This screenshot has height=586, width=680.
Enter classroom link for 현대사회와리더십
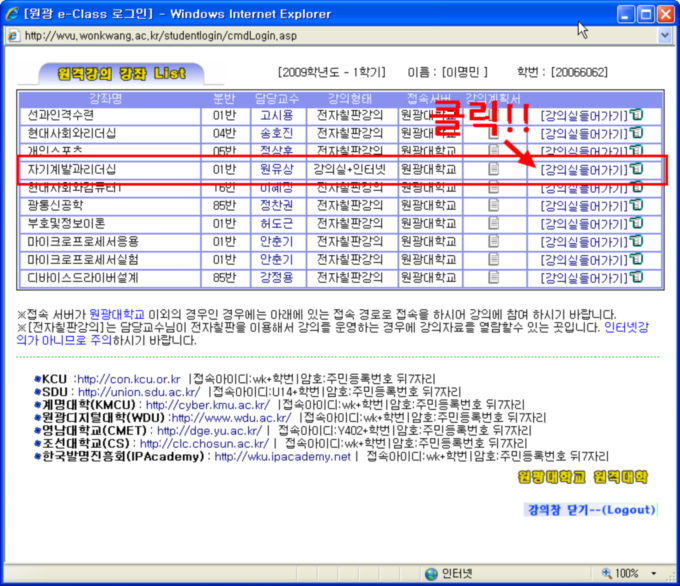(x=584, y=134)
